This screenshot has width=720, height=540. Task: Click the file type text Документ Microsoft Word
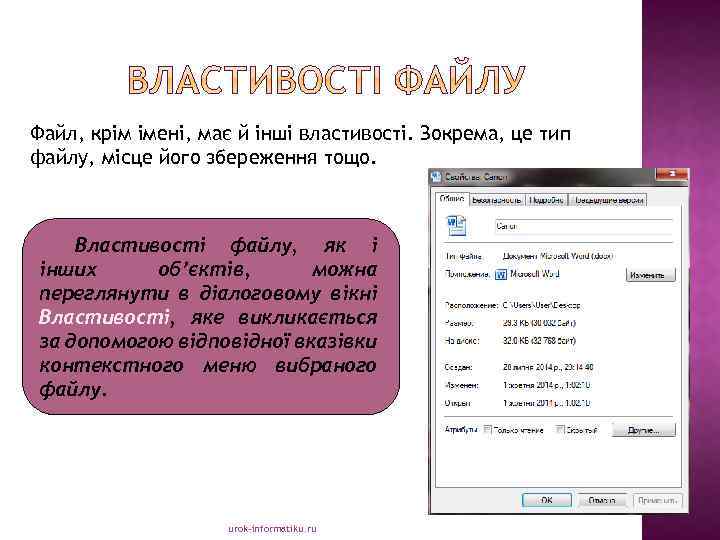[558, 256]
